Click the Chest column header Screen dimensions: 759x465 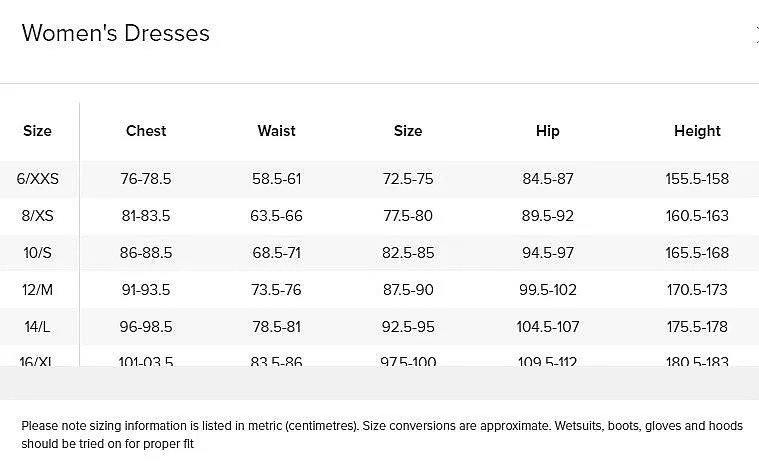[x=146, y=131]
